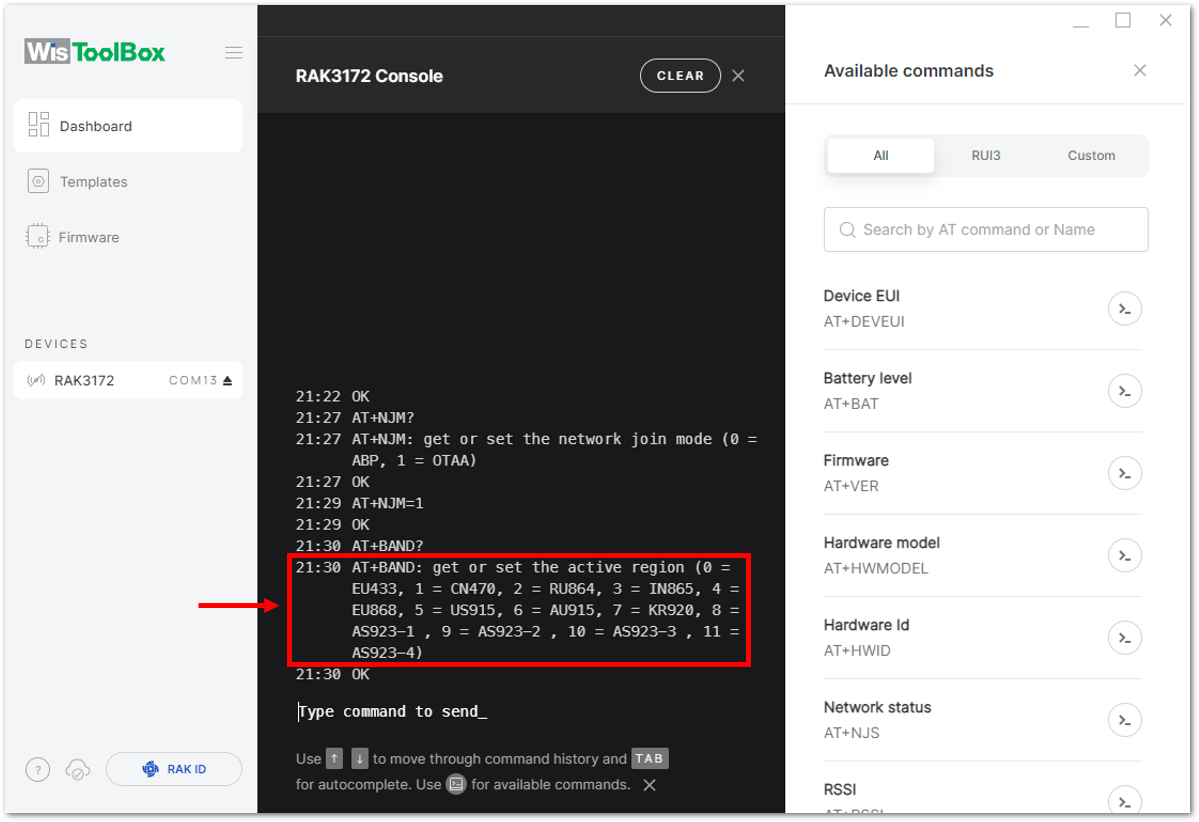Open the Templates page
Screen dimensions: 1199x822
[93, 182]
